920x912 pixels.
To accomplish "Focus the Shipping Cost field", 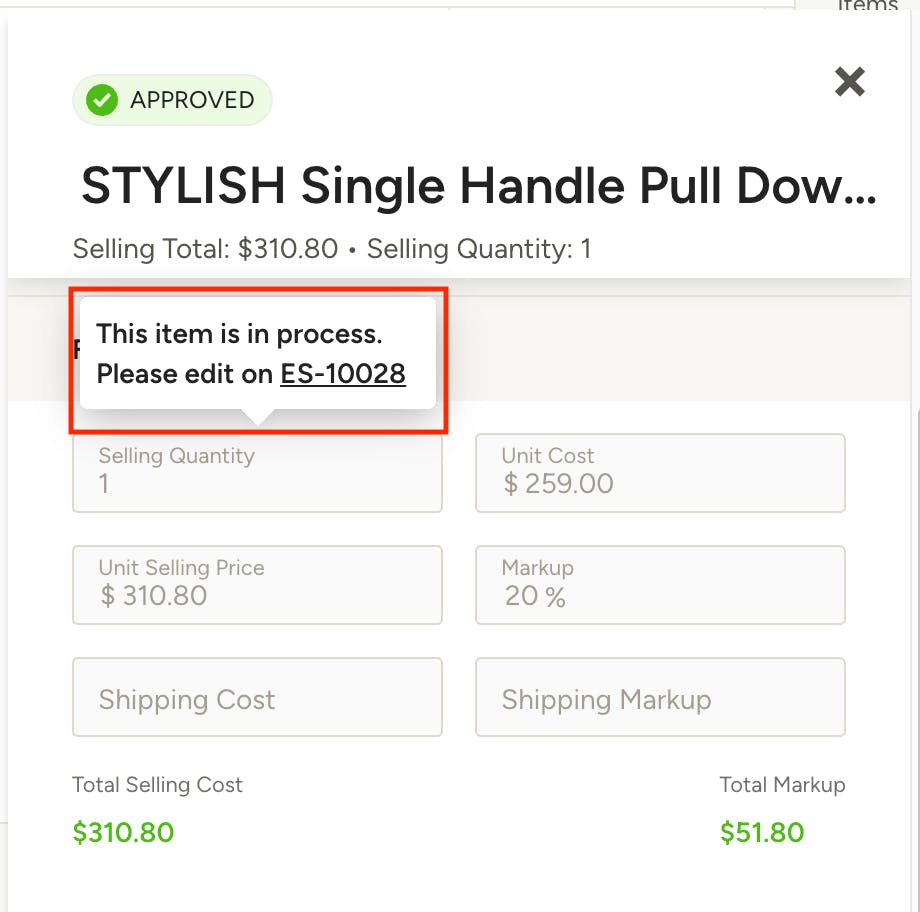I will click(x=257, y=697).
